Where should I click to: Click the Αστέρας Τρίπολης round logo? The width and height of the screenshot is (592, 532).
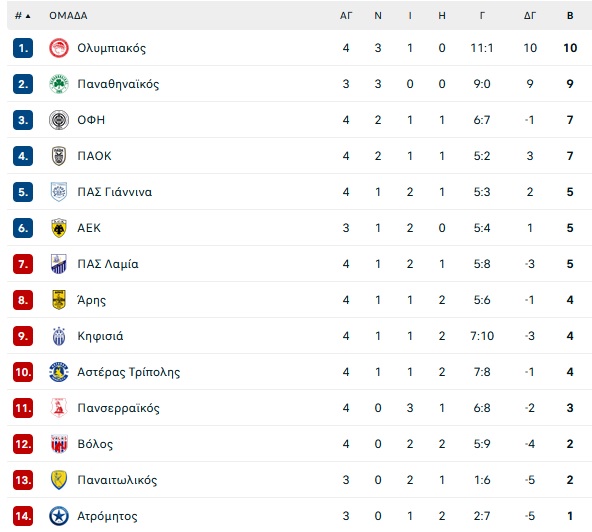[x=59, y=372]
